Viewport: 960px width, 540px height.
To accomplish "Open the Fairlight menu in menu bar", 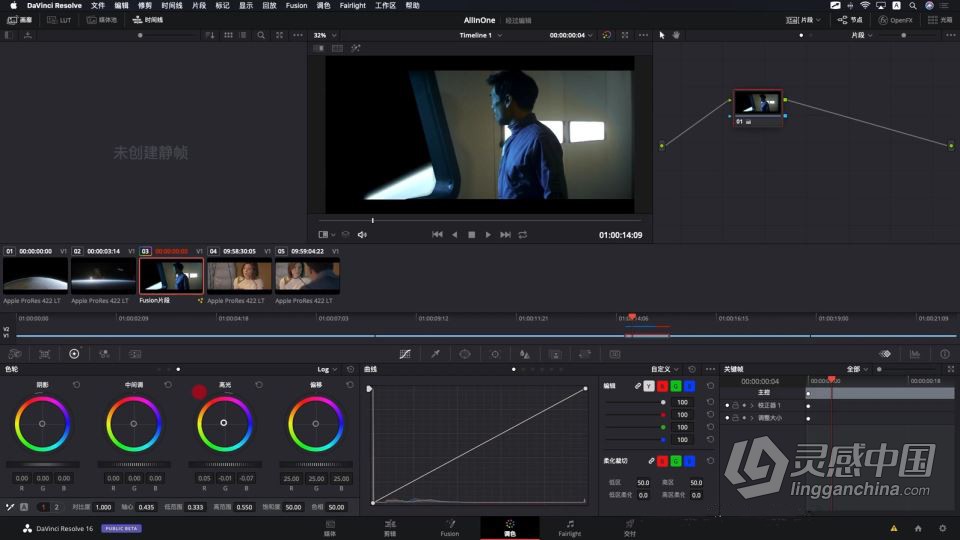I will tap(353, 6).
